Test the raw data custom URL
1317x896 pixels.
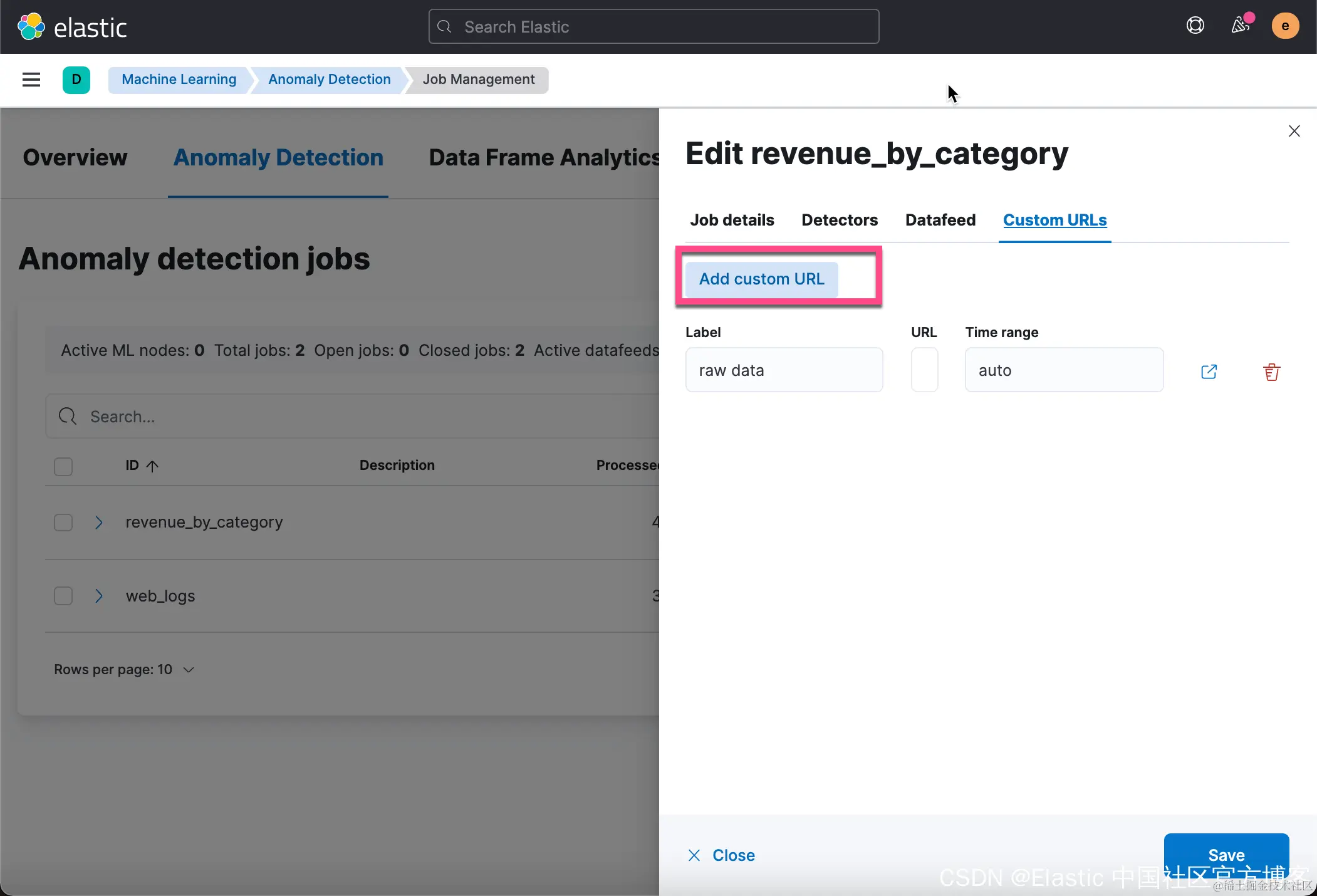point(1209,372)
